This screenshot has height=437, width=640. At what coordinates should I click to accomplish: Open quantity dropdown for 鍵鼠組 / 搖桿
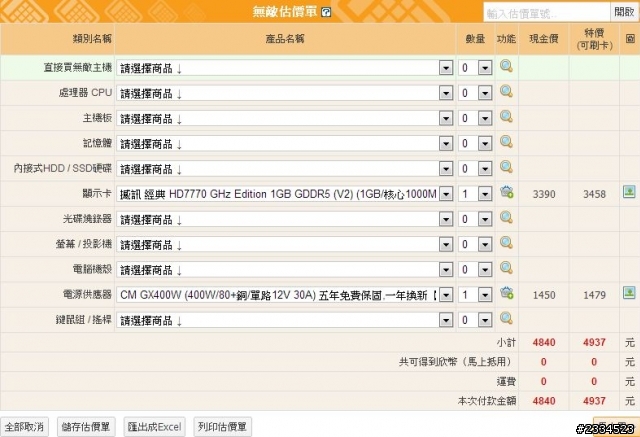(x=475, y=320)
